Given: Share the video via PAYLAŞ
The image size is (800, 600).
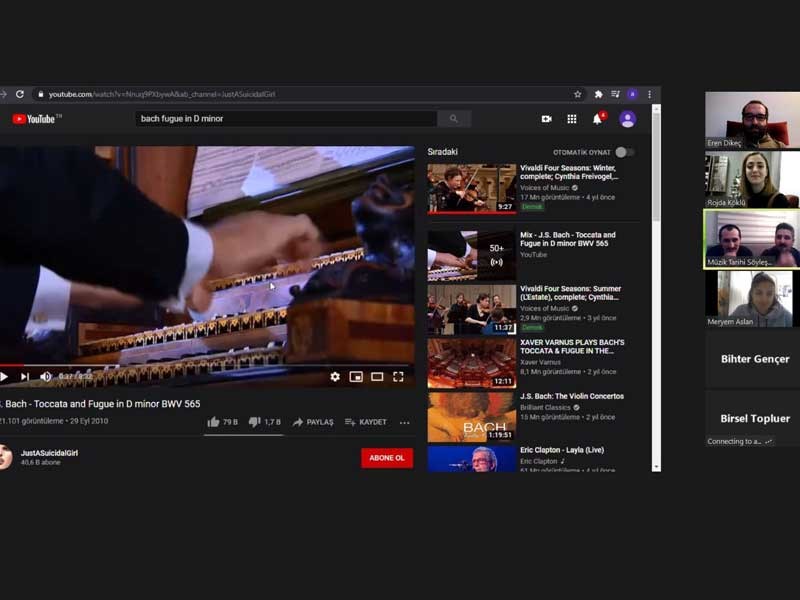Looking at the screenshot, I should pyautogui.click(x=313, y=422).
